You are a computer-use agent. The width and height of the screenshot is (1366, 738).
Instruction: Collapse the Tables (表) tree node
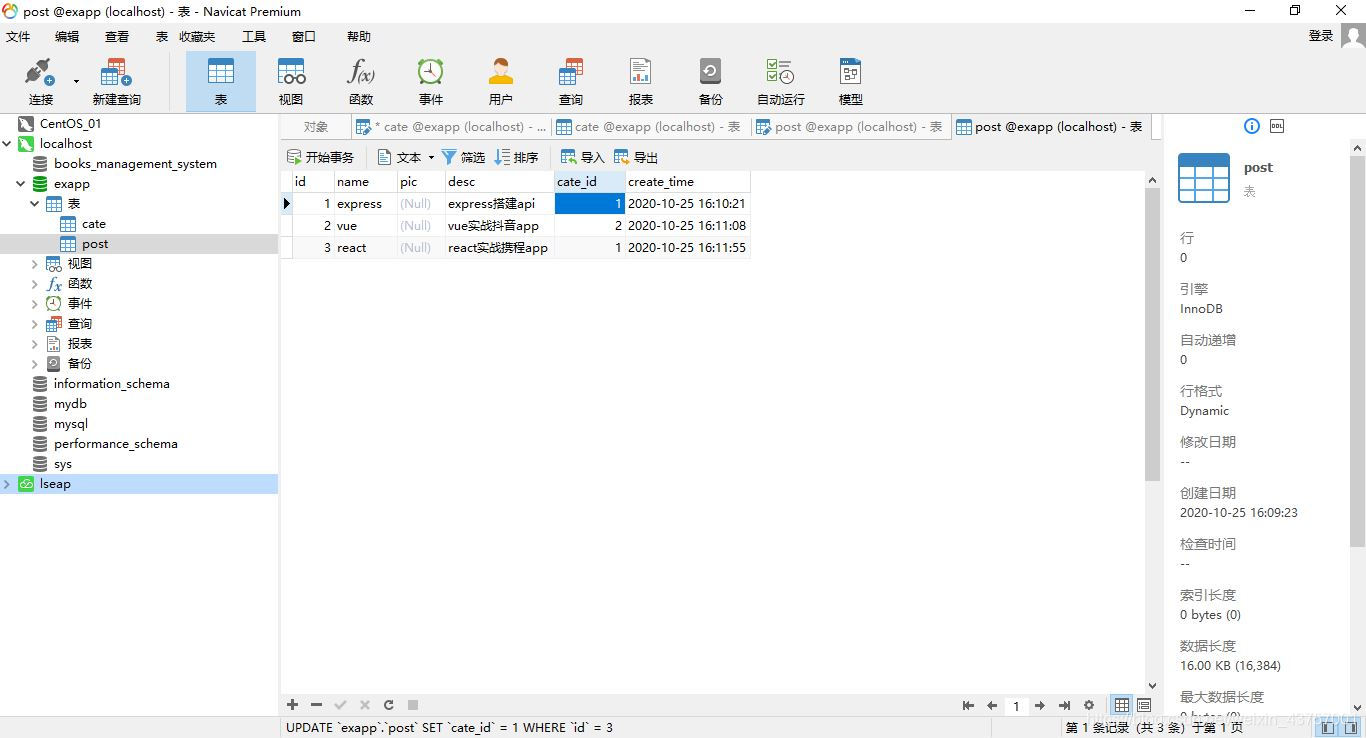(x=35, y=204)
